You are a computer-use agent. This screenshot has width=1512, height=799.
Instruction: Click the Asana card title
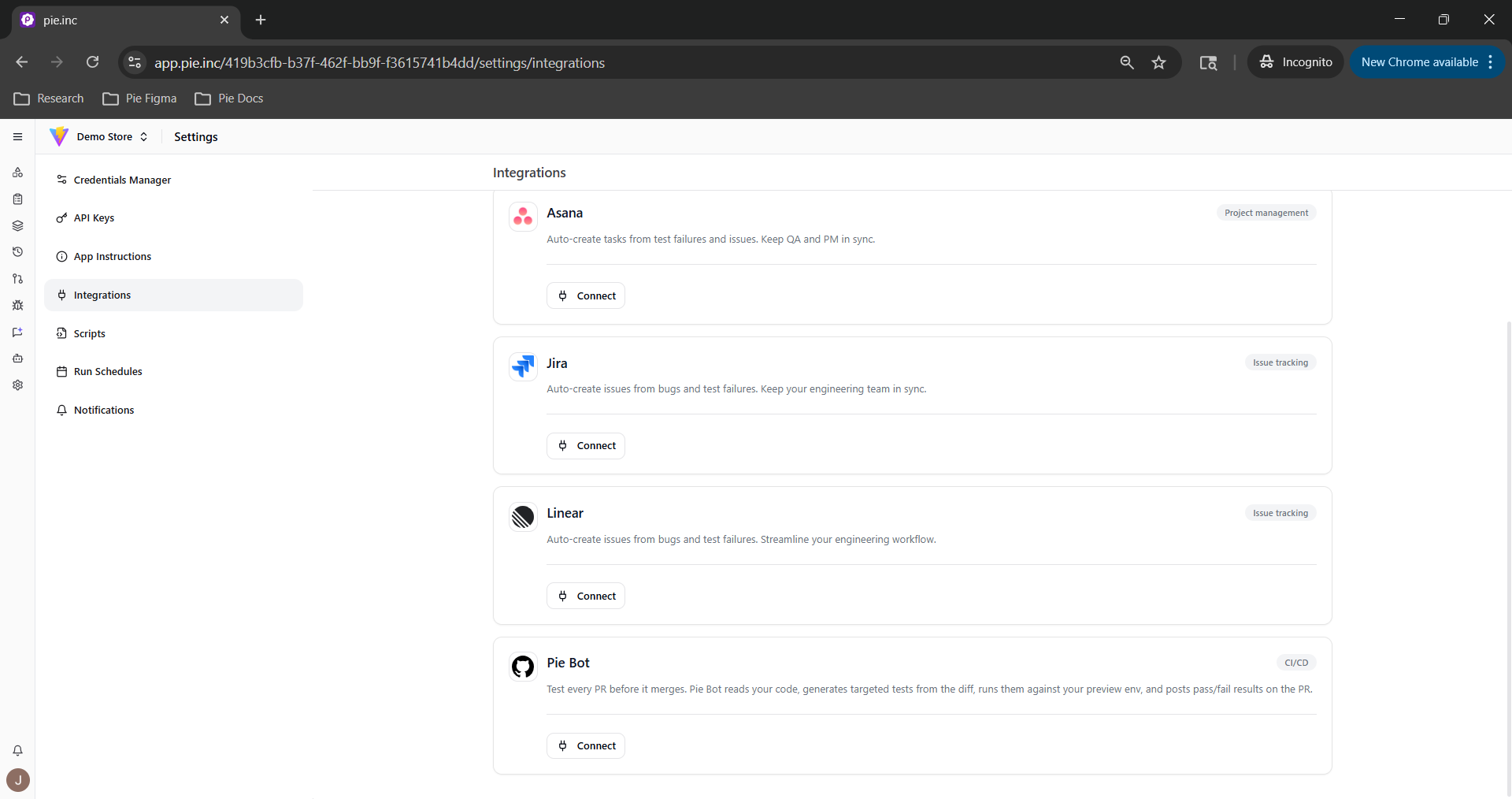(565, 213)
